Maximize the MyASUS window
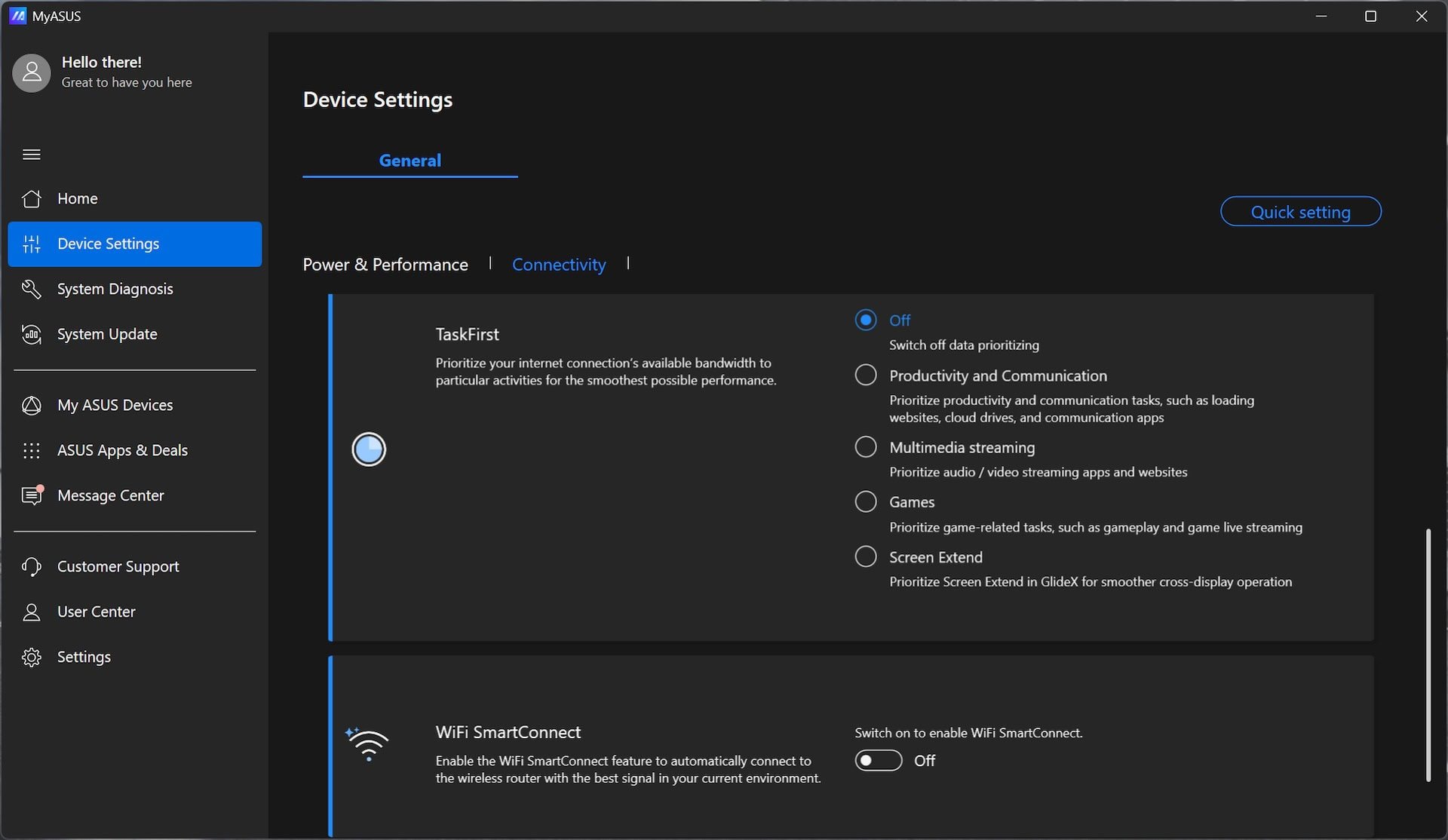 1371,16
